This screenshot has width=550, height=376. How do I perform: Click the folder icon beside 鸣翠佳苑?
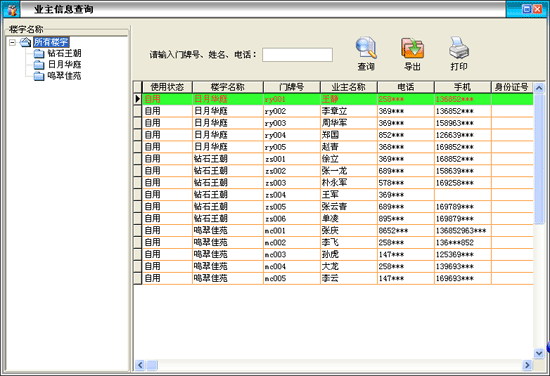coord(39,76)
